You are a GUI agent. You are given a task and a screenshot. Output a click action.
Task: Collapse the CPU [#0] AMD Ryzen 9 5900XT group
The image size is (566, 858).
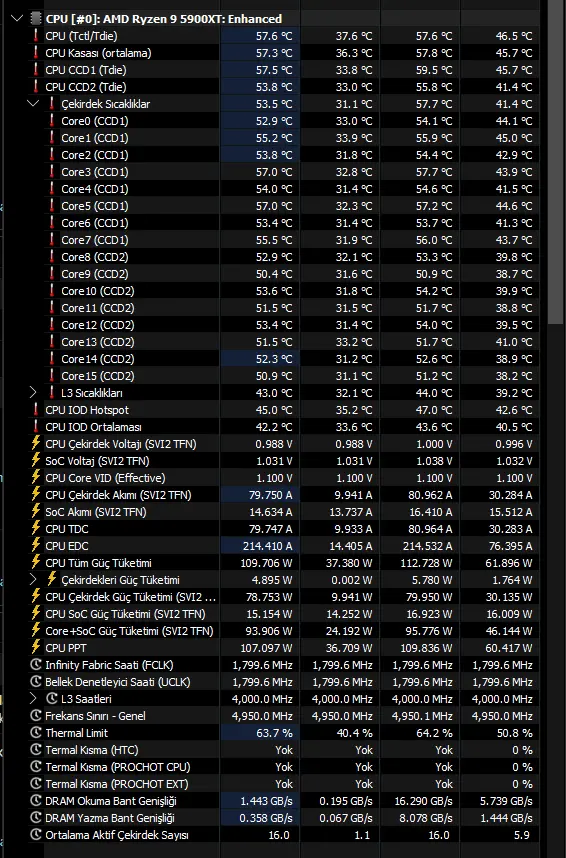17,19
